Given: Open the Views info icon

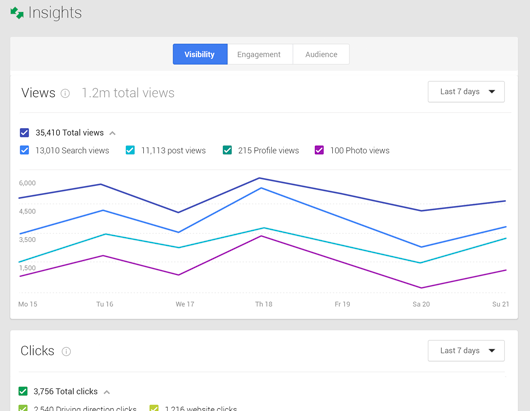Looking at the screenshot, I should point(65,93).
